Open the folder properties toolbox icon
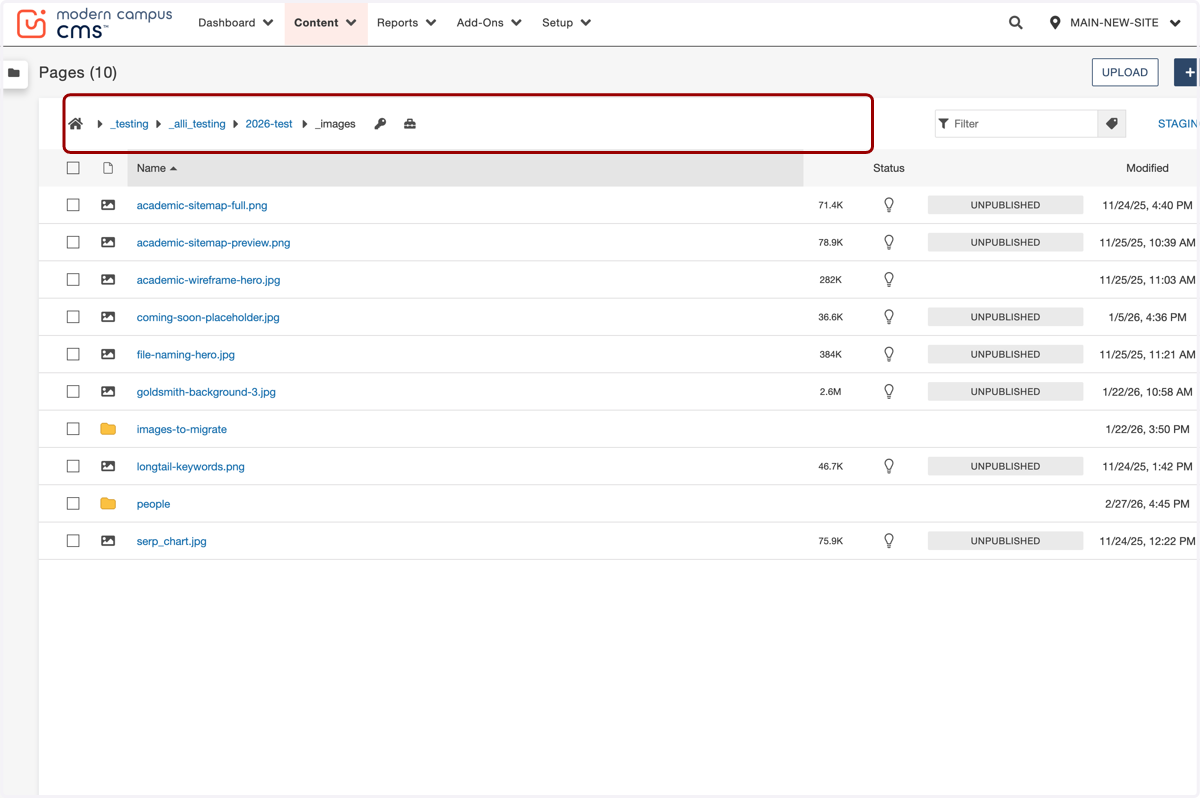The image size is (1200, 798). tap(410, 124)
